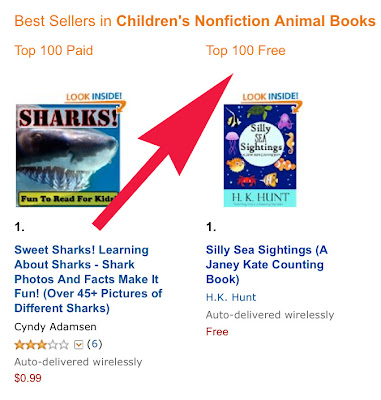Image resolution: width=381 pixels, height=400 pixels.
Task: Click the $0.99 price
Action: (x=28, y=378)
